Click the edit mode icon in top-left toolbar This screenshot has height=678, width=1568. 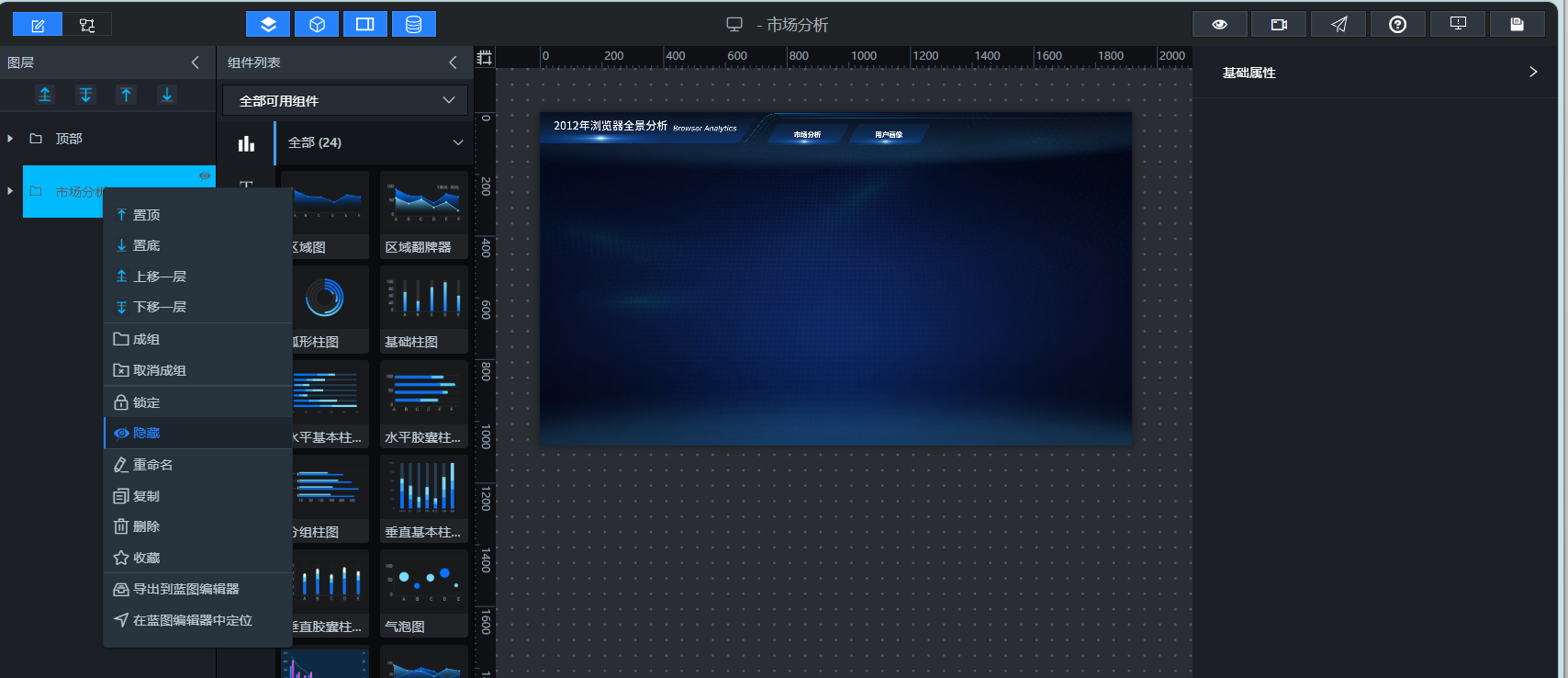click(x=38, y=25)
